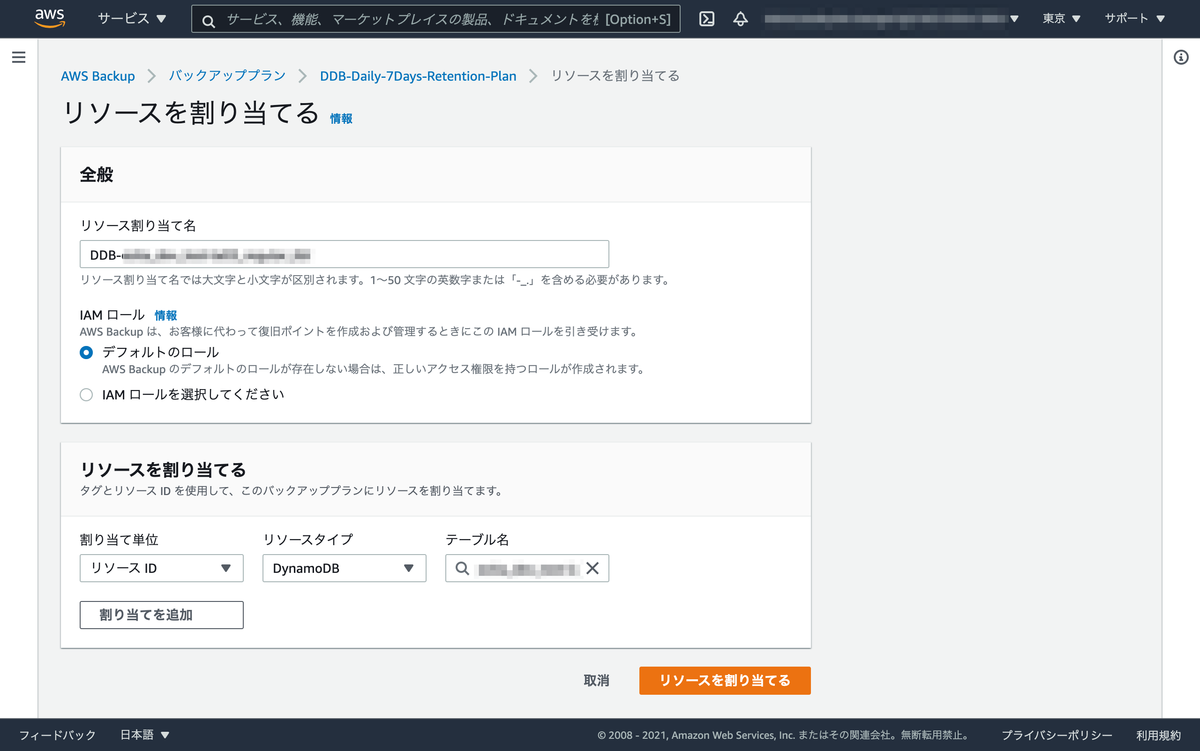Focus the top service search box
The width and height of the screenshot is (1200, 751).
click(436, 19)
